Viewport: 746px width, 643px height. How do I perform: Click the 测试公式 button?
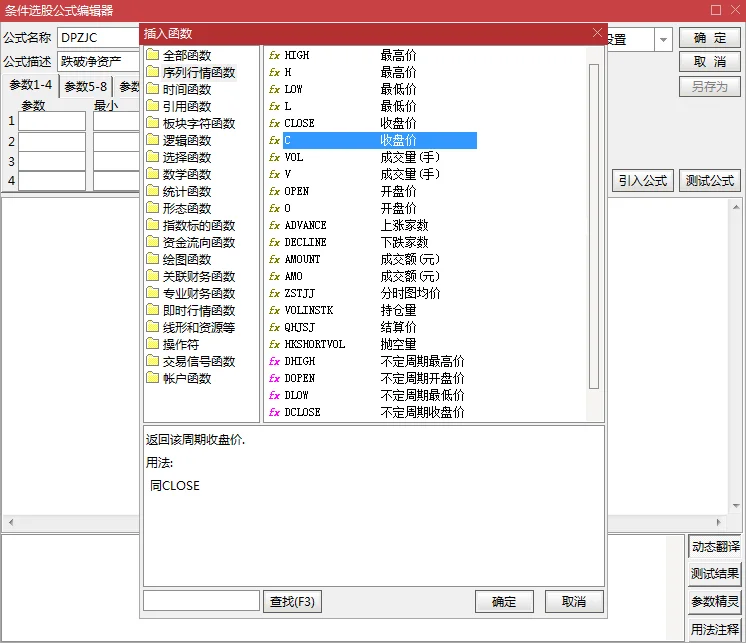click(710, 181)
